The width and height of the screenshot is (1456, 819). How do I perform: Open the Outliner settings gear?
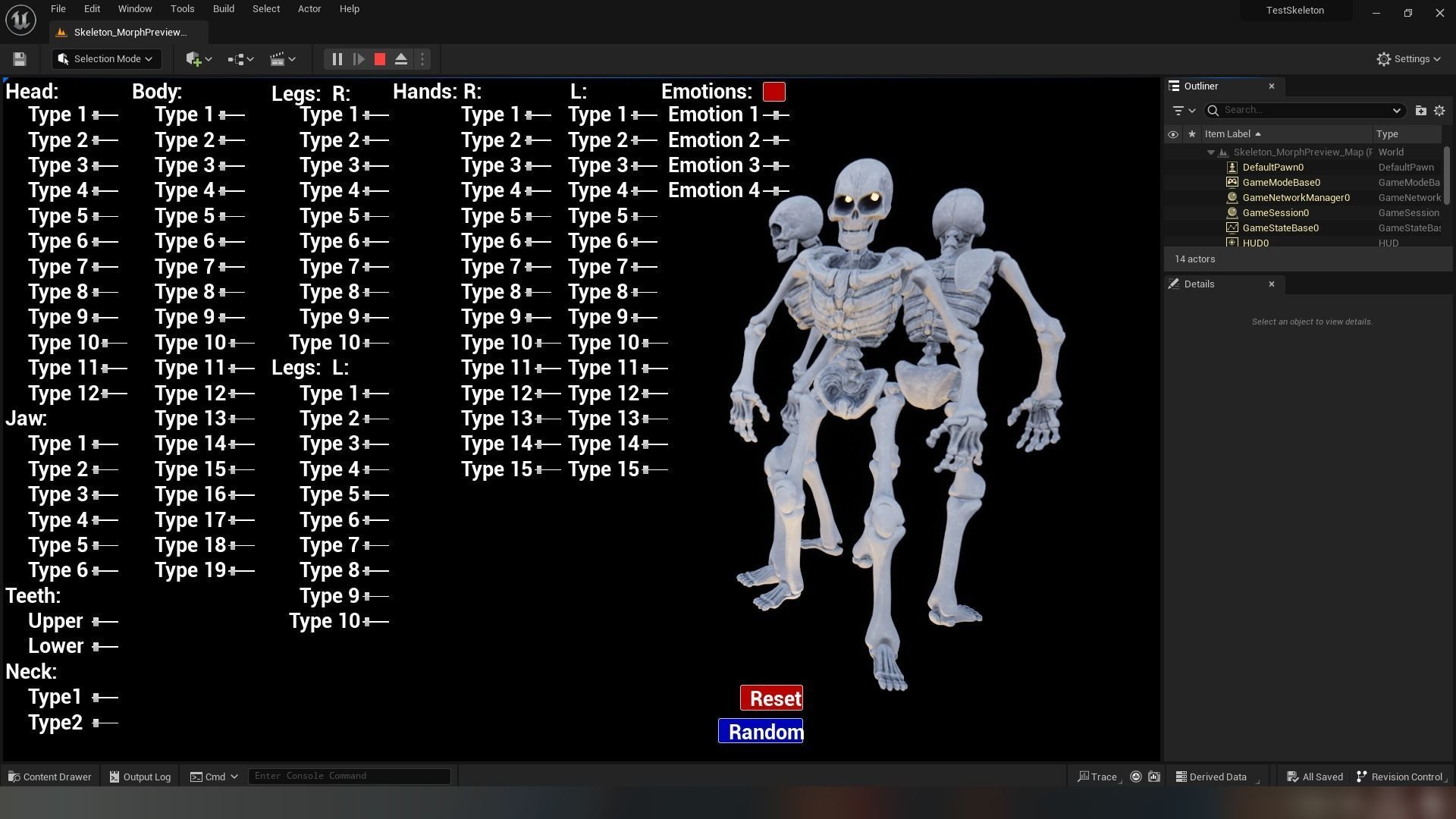coord(1439,111)
